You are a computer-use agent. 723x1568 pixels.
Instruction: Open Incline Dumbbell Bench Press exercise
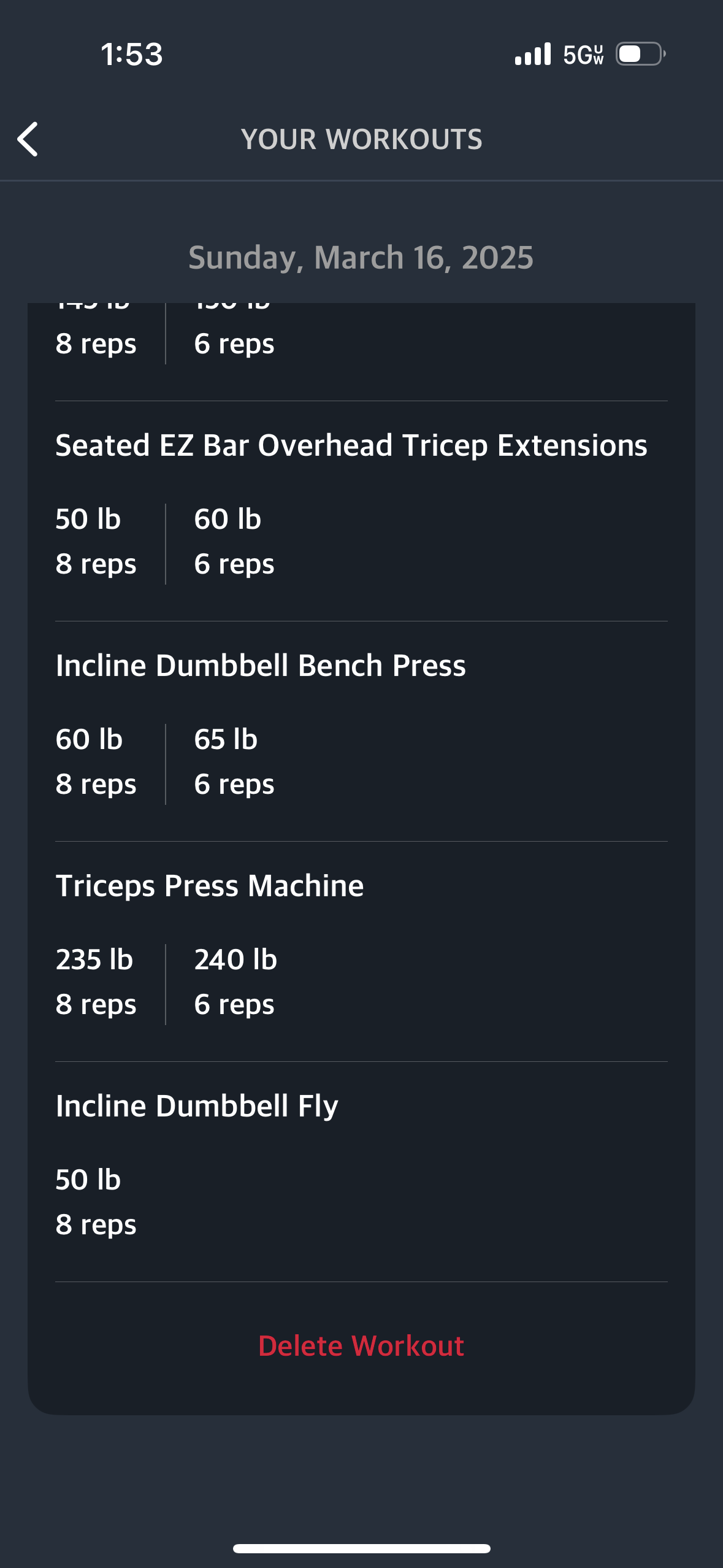[261, 666]
